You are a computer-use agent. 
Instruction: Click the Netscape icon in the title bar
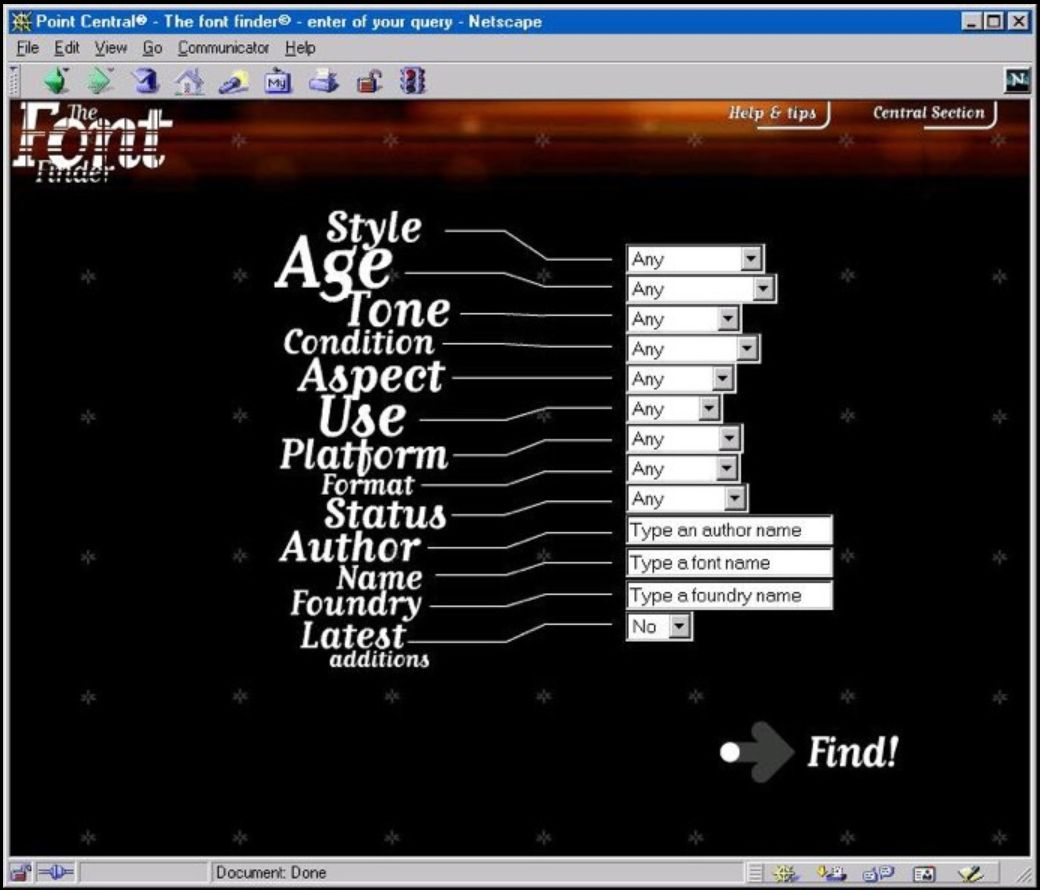pos(21,22)
